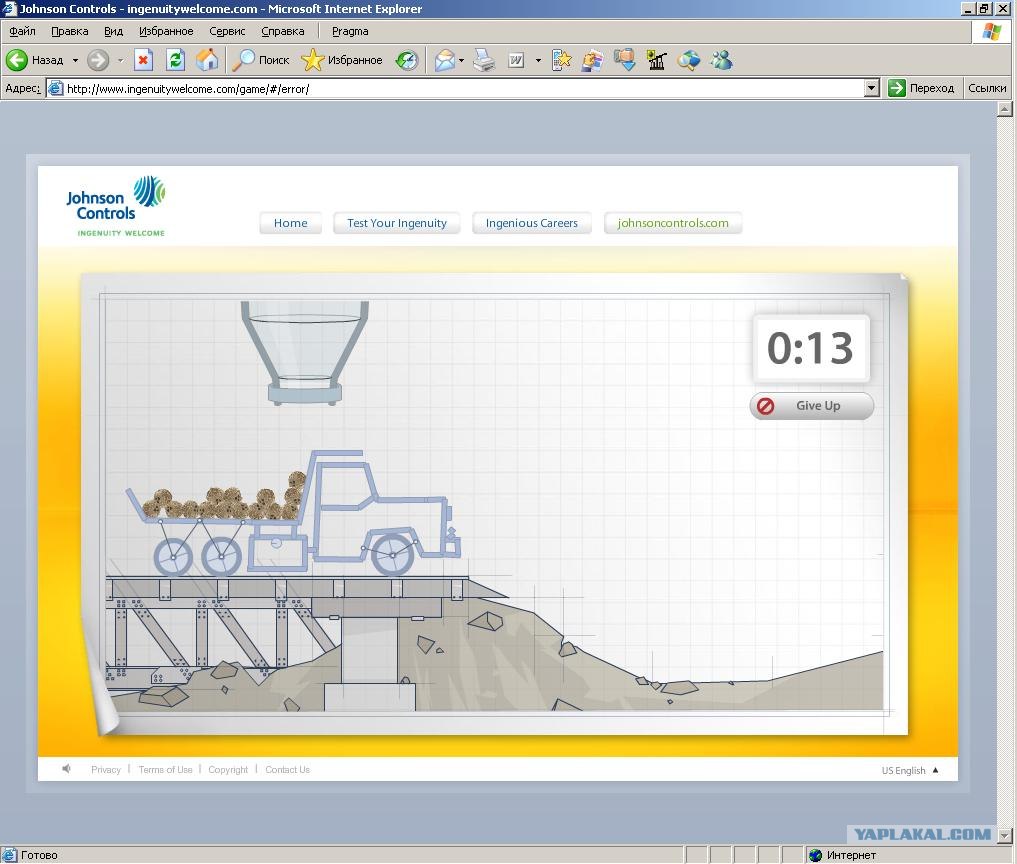Open the Избранное menu in menu bar

click(166, 31)
